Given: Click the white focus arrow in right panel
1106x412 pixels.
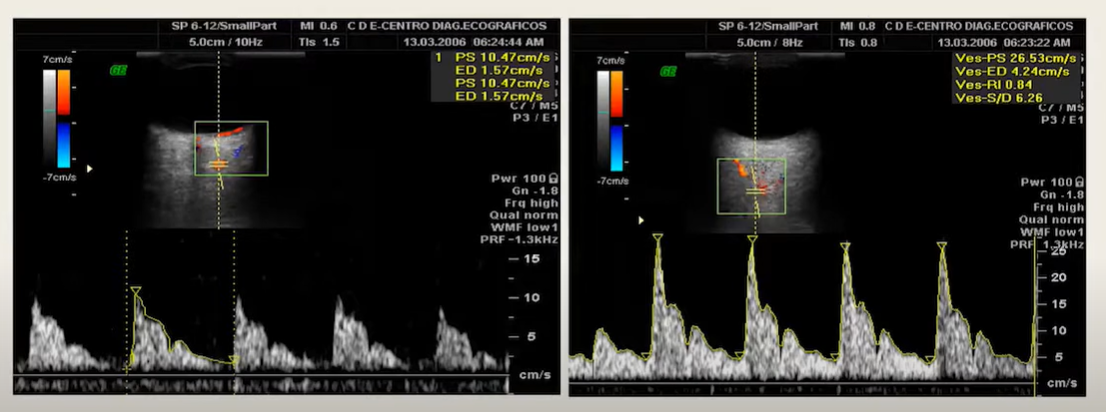Looking at the screenshot, I should coord(641,220).
